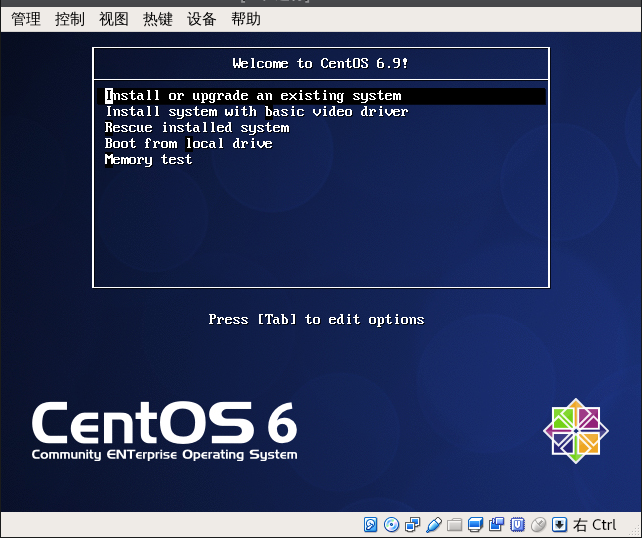Open the 热键 menu
Screen dimensions: 642x538
158,19
